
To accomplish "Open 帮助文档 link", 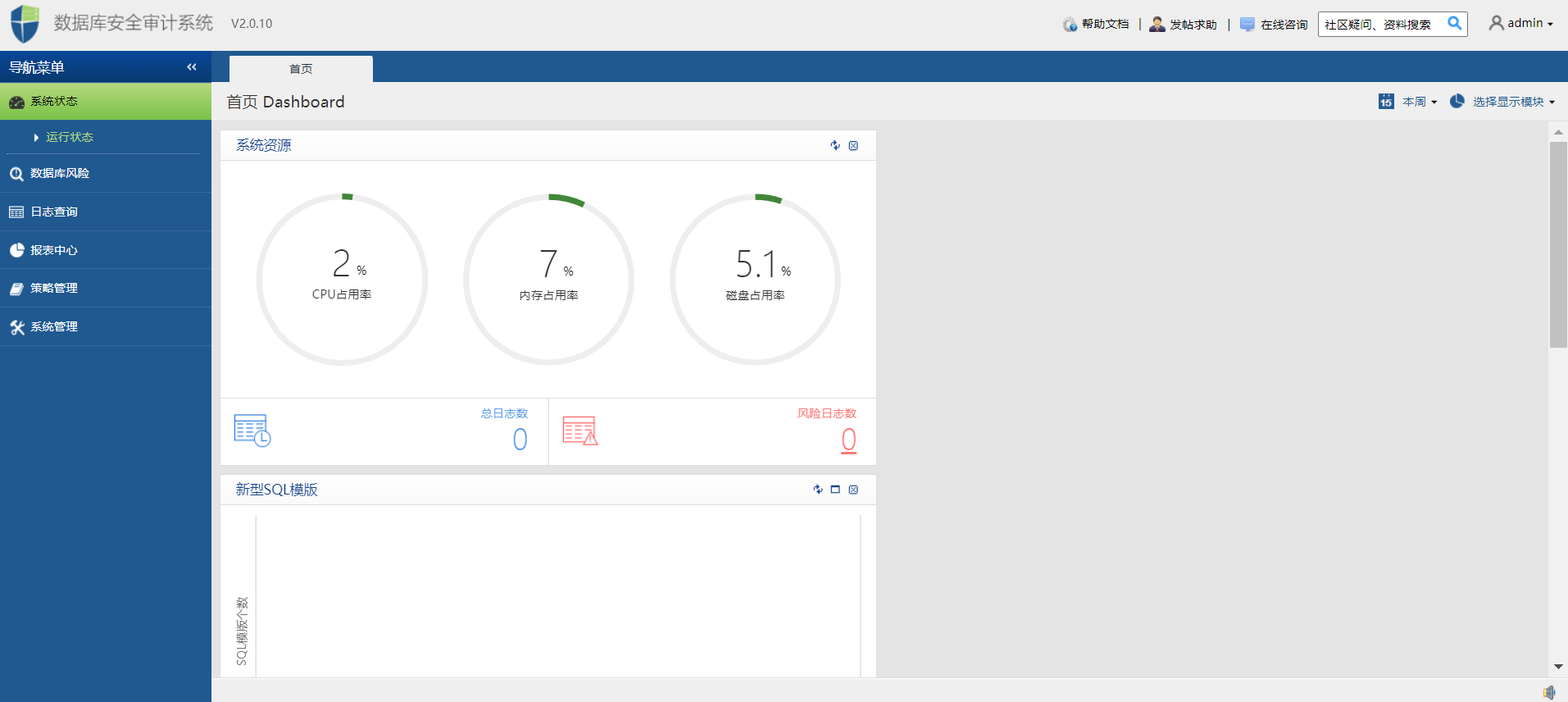I will click(1105, 24).
